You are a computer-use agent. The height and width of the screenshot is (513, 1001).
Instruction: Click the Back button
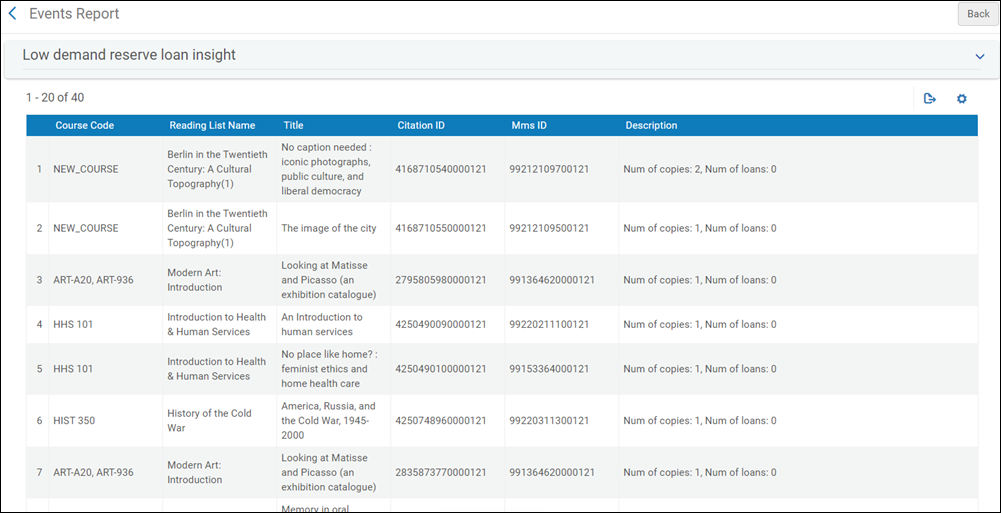click(x=978, y=14)
